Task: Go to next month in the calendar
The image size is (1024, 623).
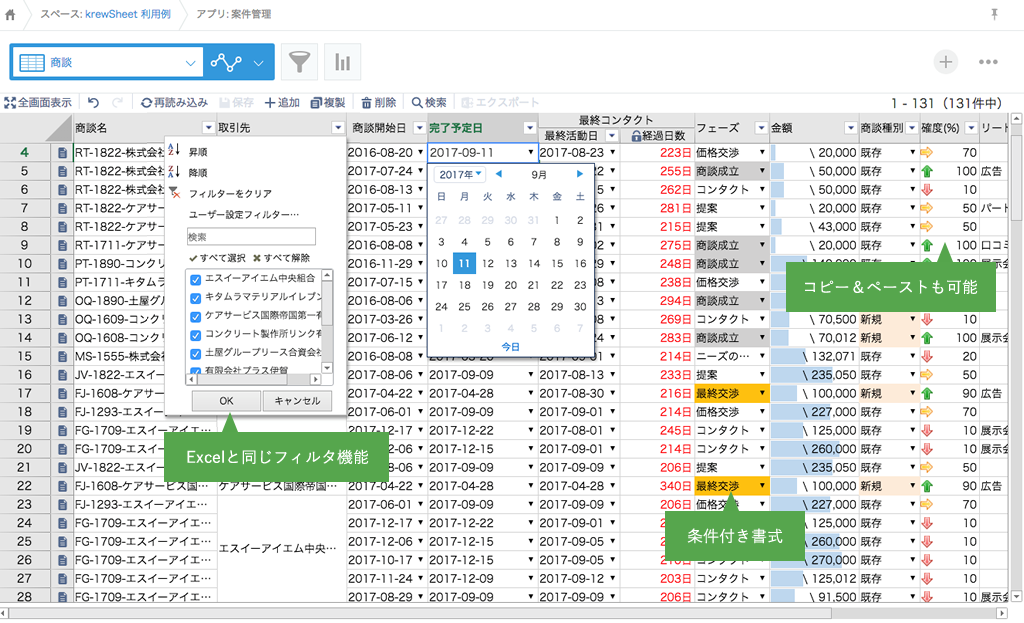Action: pos(579,174)
